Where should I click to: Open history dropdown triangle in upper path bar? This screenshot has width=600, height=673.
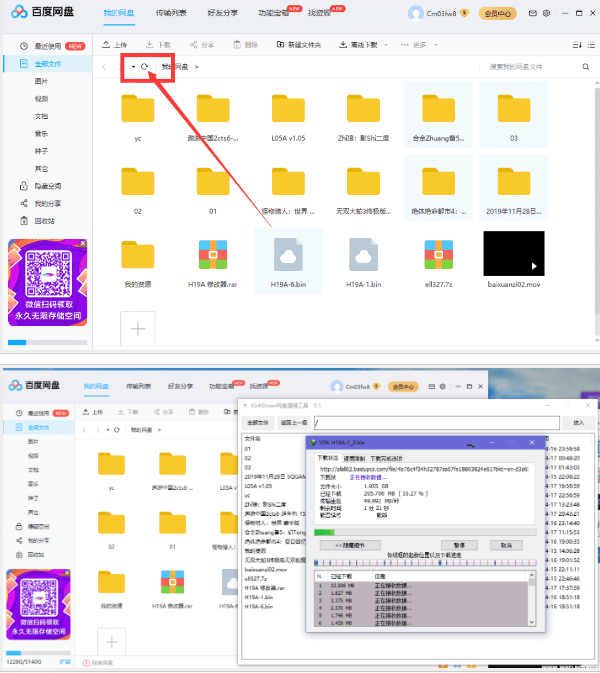(x=133, y=67)
